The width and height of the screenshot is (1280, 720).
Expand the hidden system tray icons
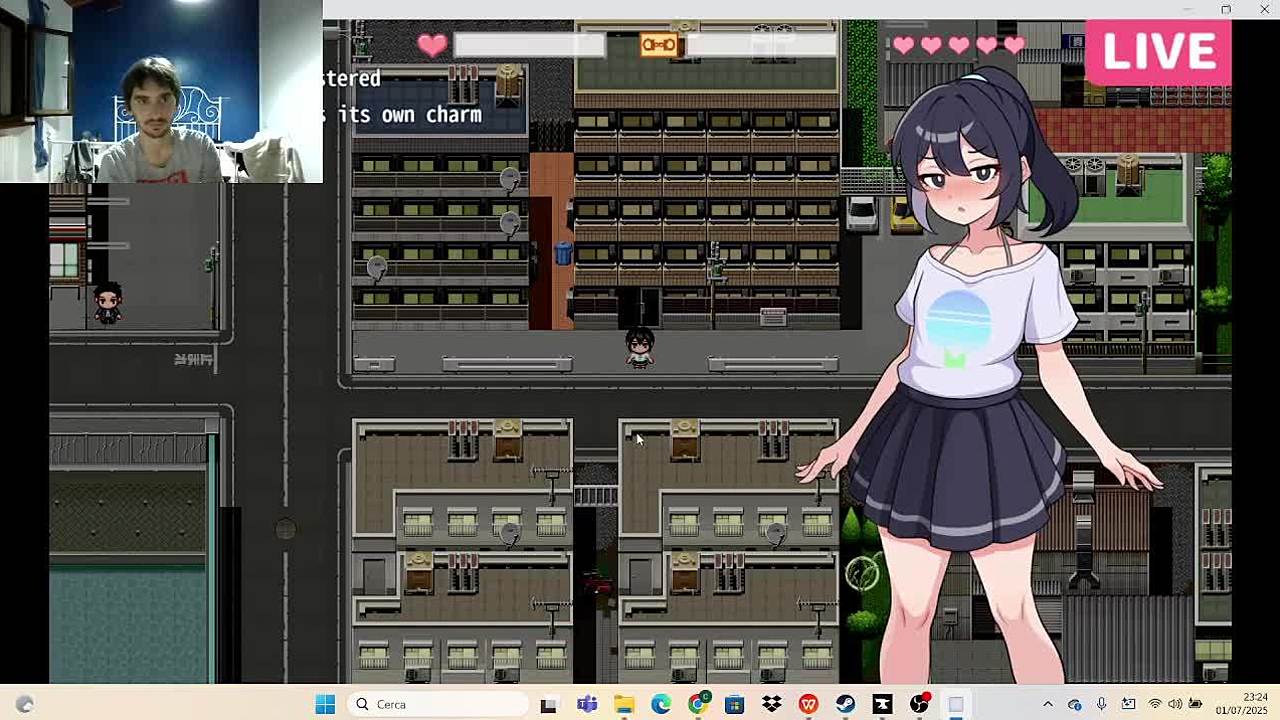[x=1047, y=705]
